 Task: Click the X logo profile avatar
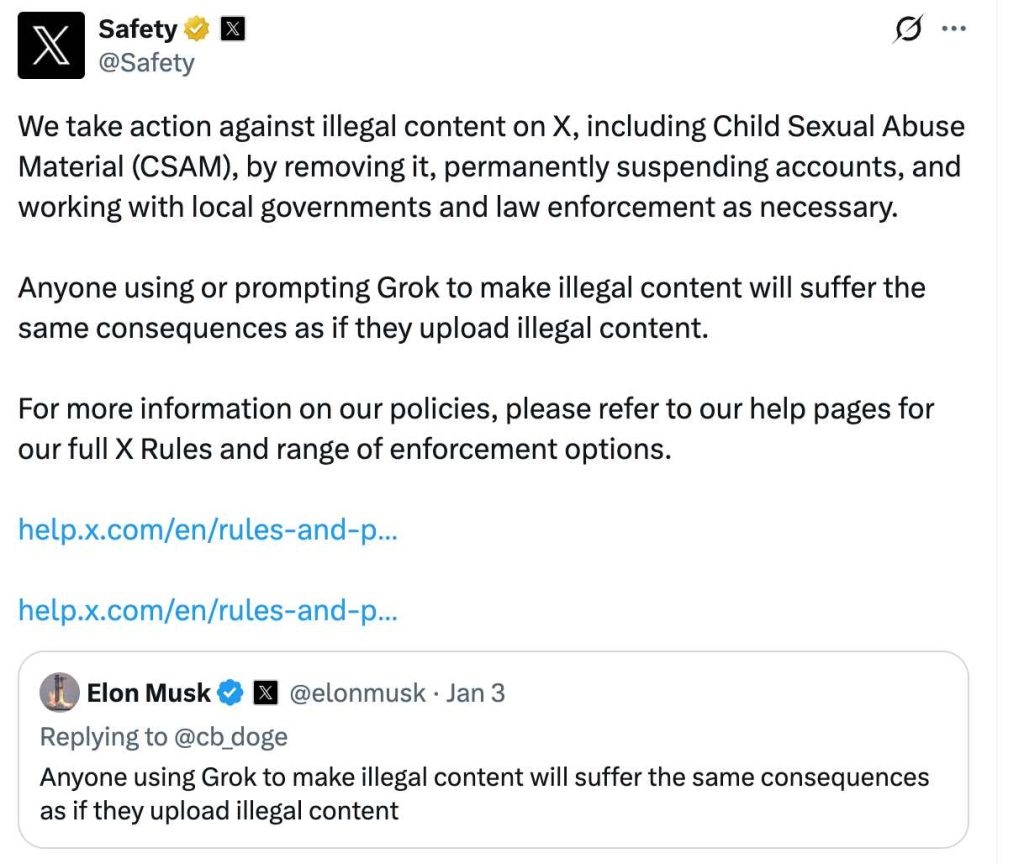[51, 45]
